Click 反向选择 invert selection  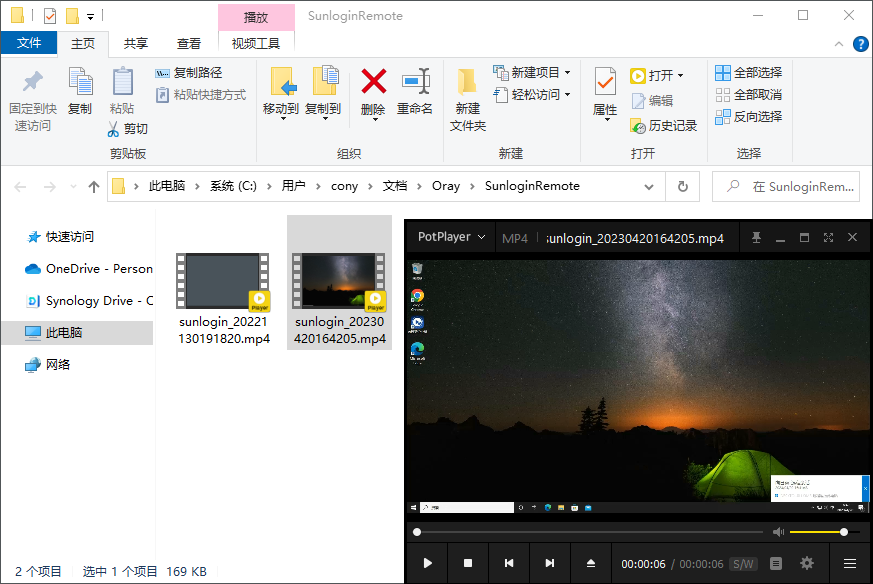(749, 117)
